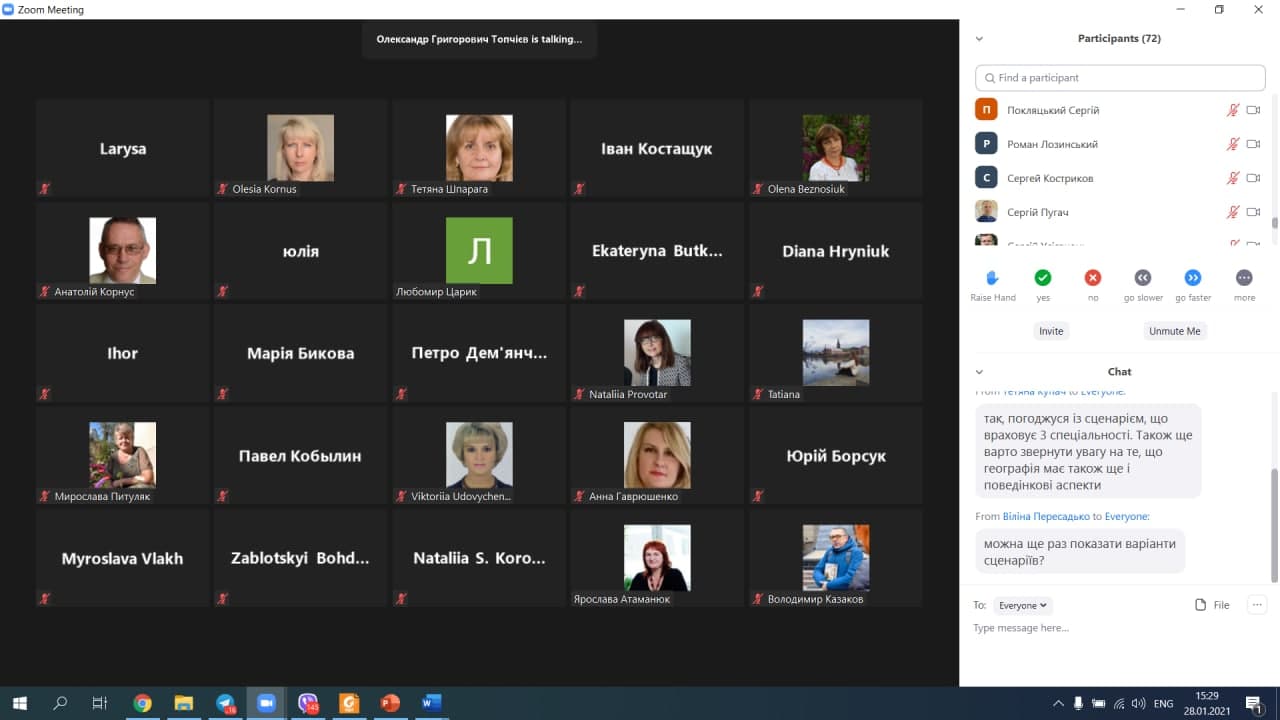This screenshot has height=720, width=1280.
Task: Click the Юрій Борсук participant tile
Action: 835,455
